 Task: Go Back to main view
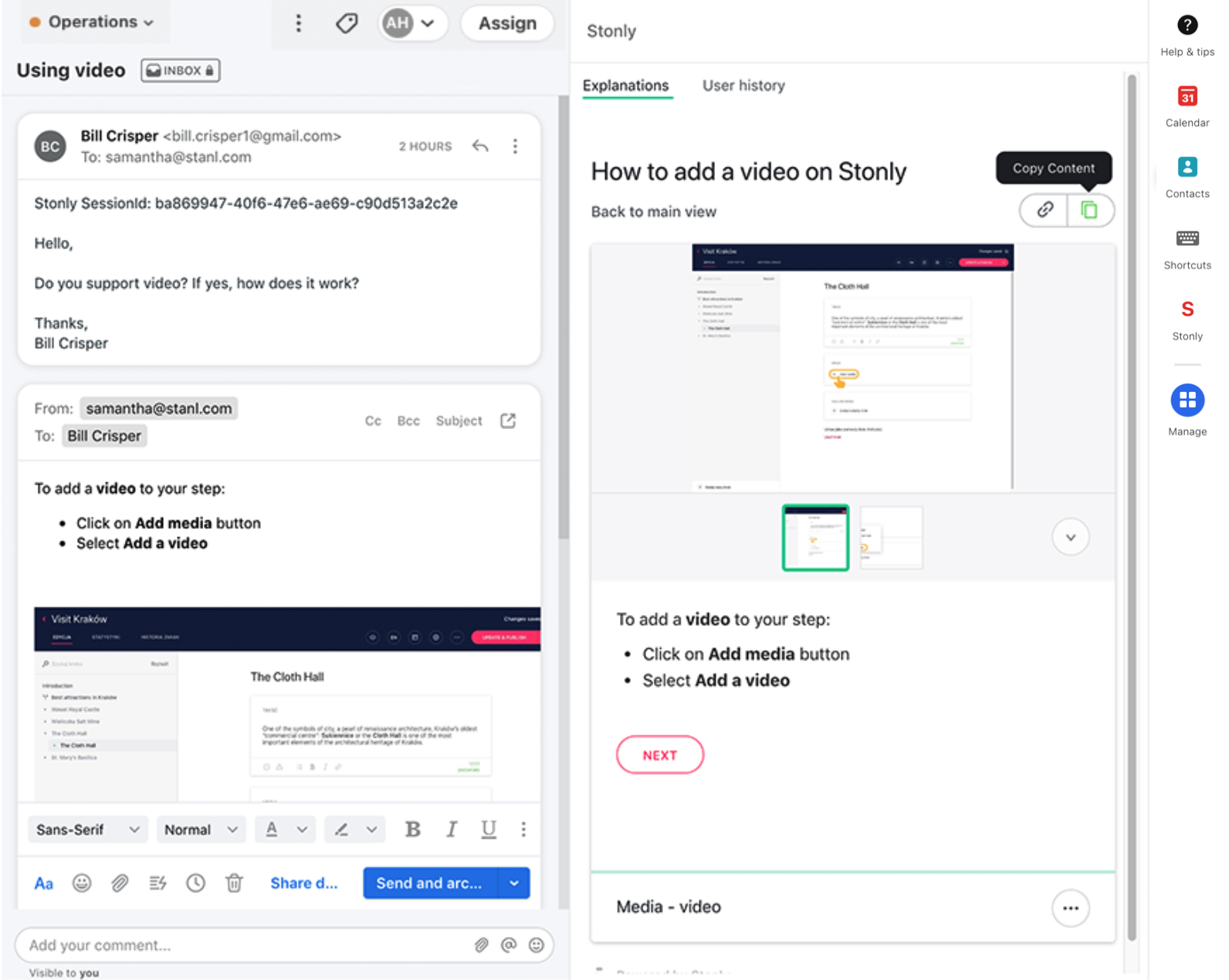654,211
